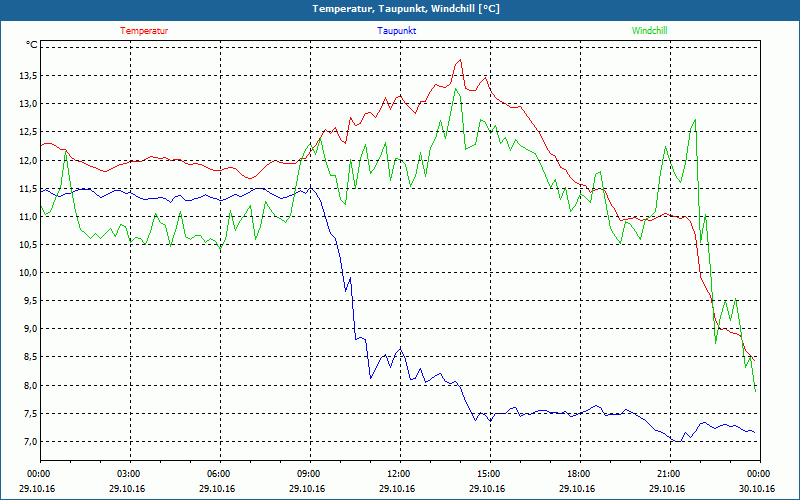This screenshot has height=500, width=800.
Task: Click the 13,0 y-axis value
Action: pos(28,104)
